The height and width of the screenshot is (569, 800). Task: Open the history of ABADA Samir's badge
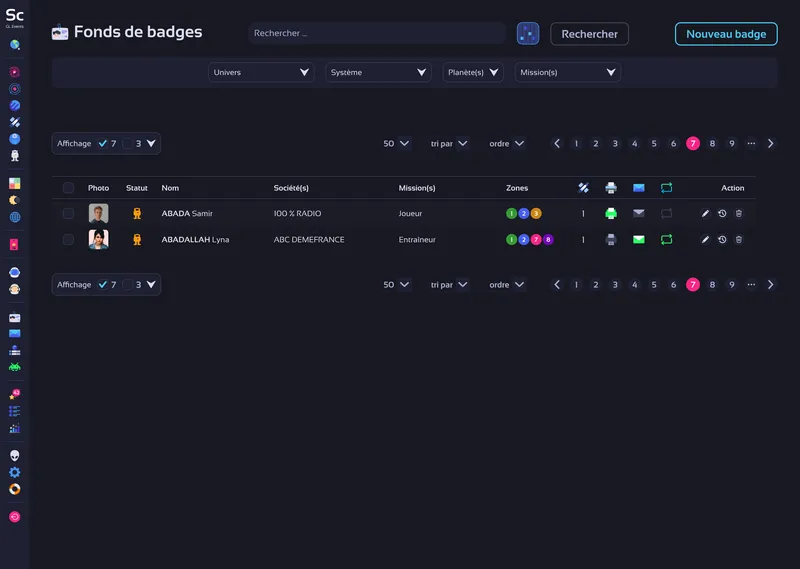pos(722,213)
